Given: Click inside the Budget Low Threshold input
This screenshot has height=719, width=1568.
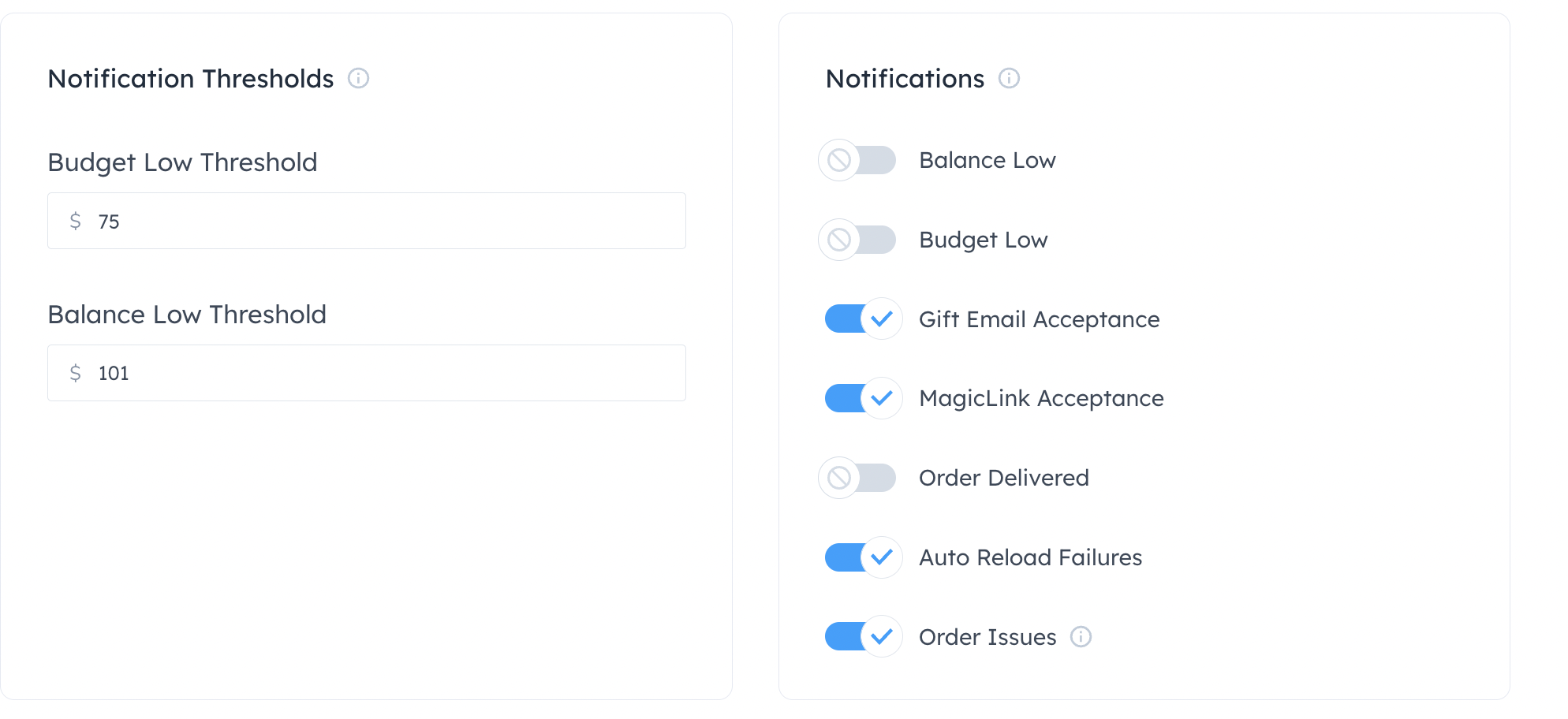Looking at the screenshot, I should [x=366, y=222].
